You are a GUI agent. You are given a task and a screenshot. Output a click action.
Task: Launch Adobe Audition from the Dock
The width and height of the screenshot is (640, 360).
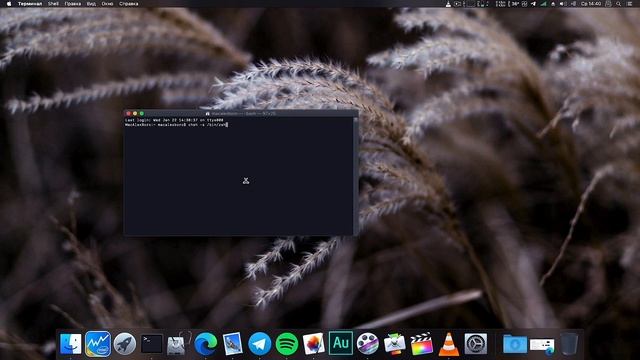coord(341,343)
